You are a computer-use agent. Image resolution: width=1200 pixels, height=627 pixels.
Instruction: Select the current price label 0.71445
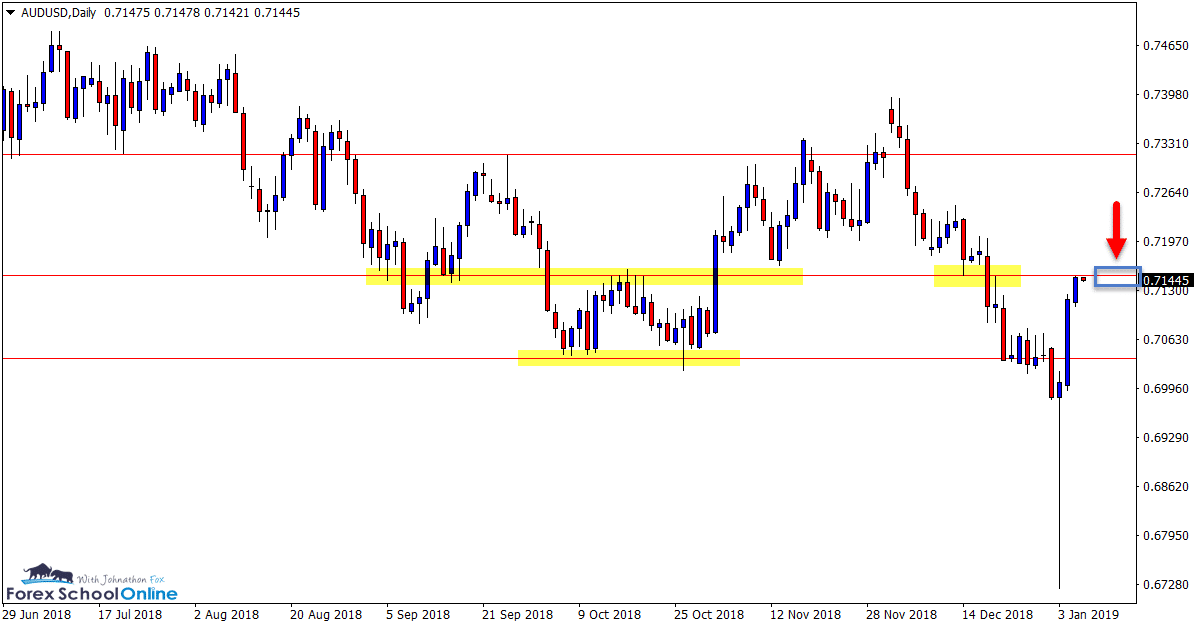(x=1166, y=281)
